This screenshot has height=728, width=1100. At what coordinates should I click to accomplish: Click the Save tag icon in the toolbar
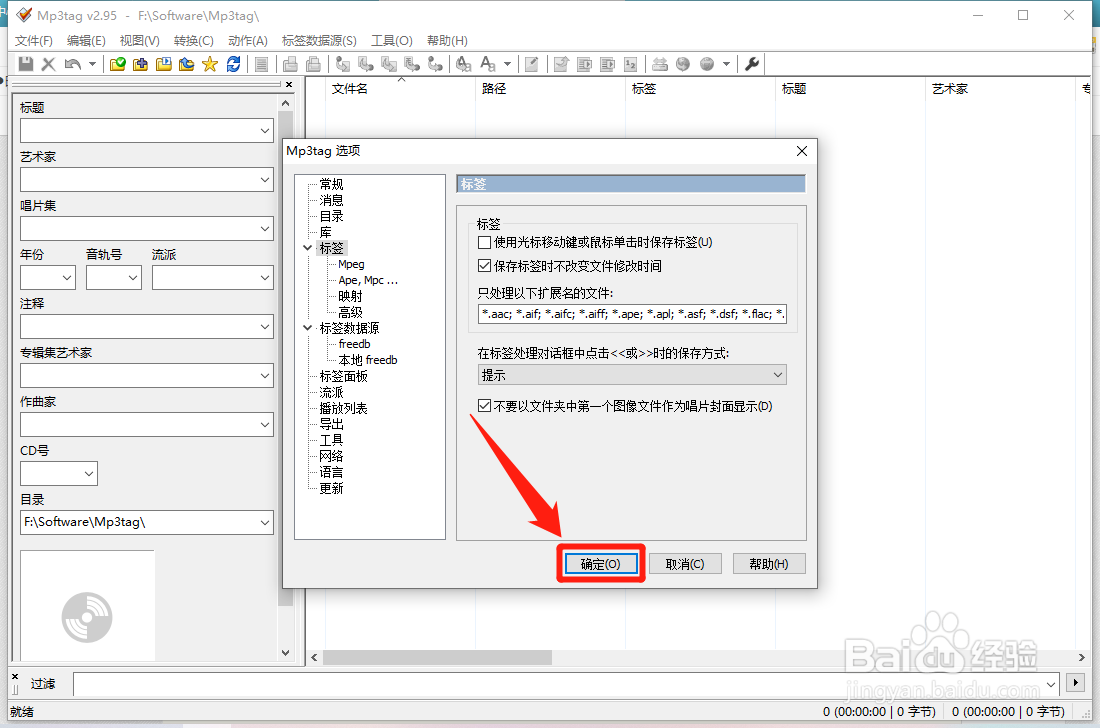click(26, 64)
